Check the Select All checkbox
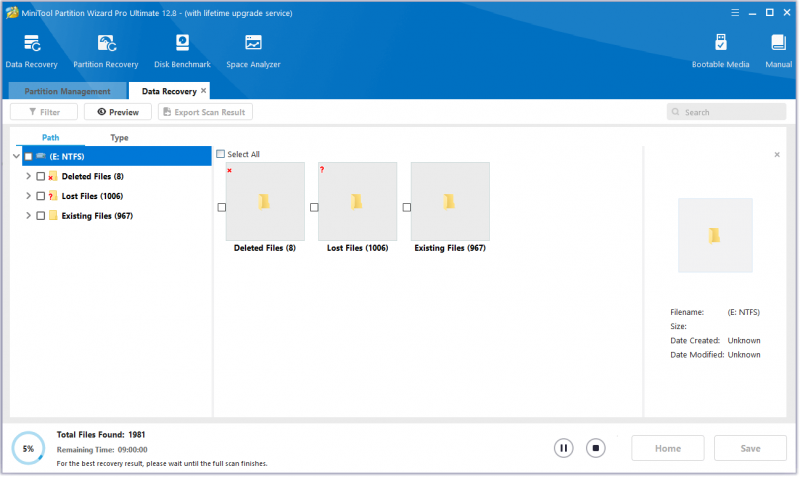Image resolution: width=800 pixels, height=477 pixels. coord(220,154)
